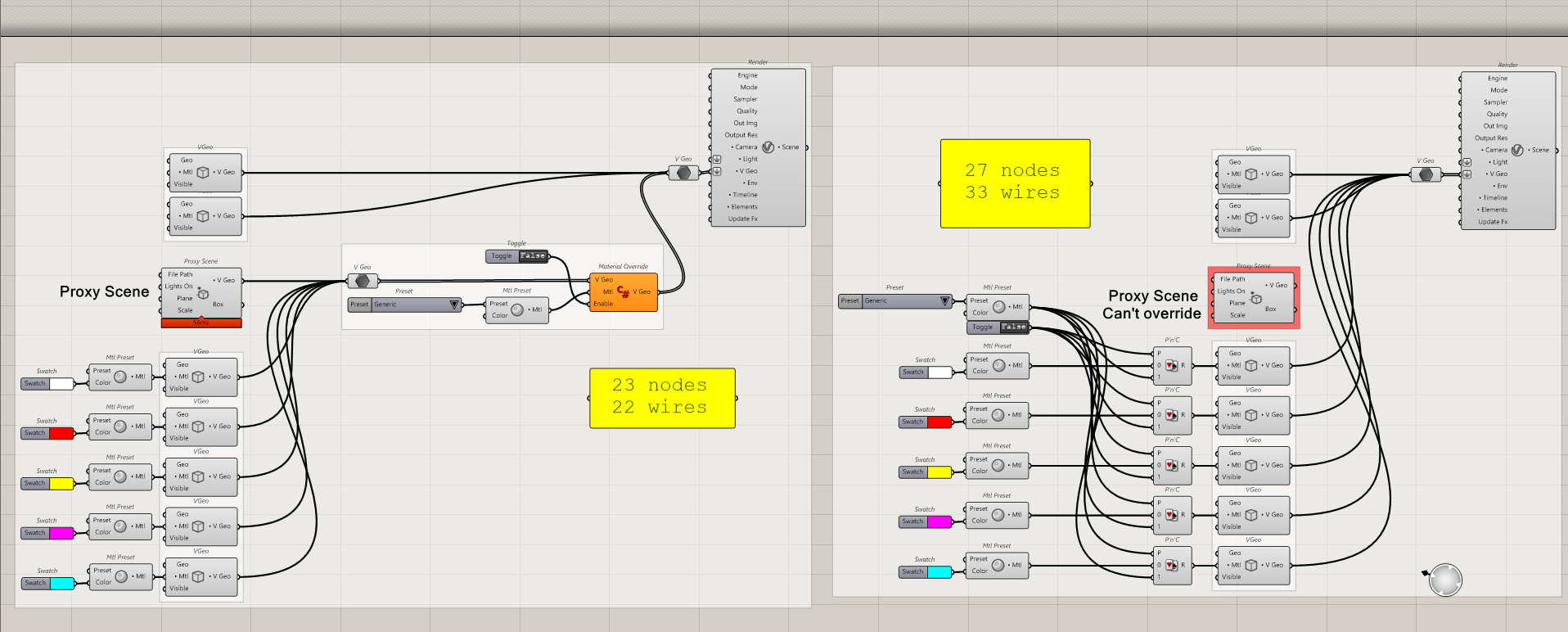Click the V Geo input flatten arrow on right Render
Viewport: 1568px width, 632px height.
coord(1467,174)
